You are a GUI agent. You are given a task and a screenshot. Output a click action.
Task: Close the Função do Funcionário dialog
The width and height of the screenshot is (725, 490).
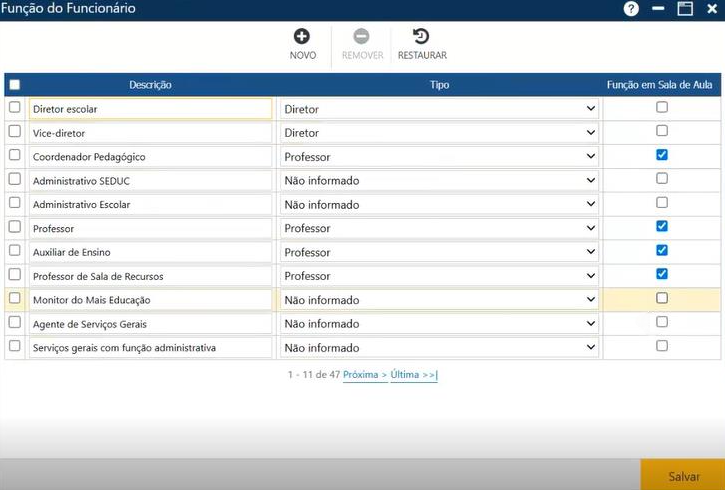tap(712, 9)
